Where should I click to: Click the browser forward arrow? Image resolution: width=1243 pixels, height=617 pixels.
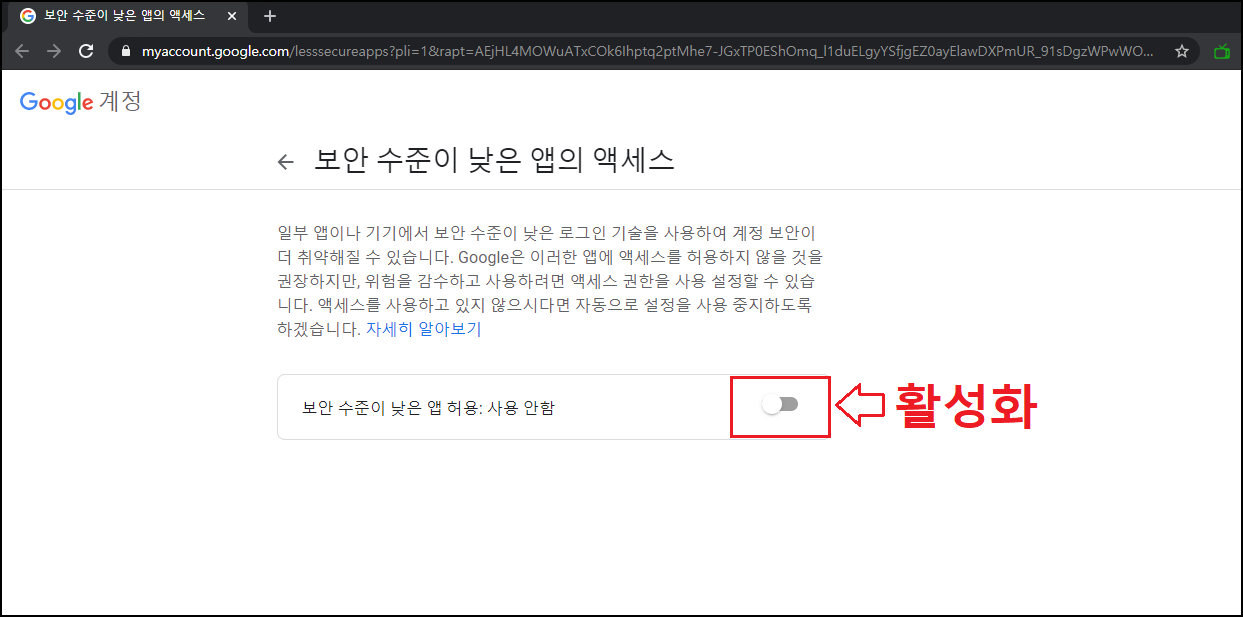click(54, 51)
